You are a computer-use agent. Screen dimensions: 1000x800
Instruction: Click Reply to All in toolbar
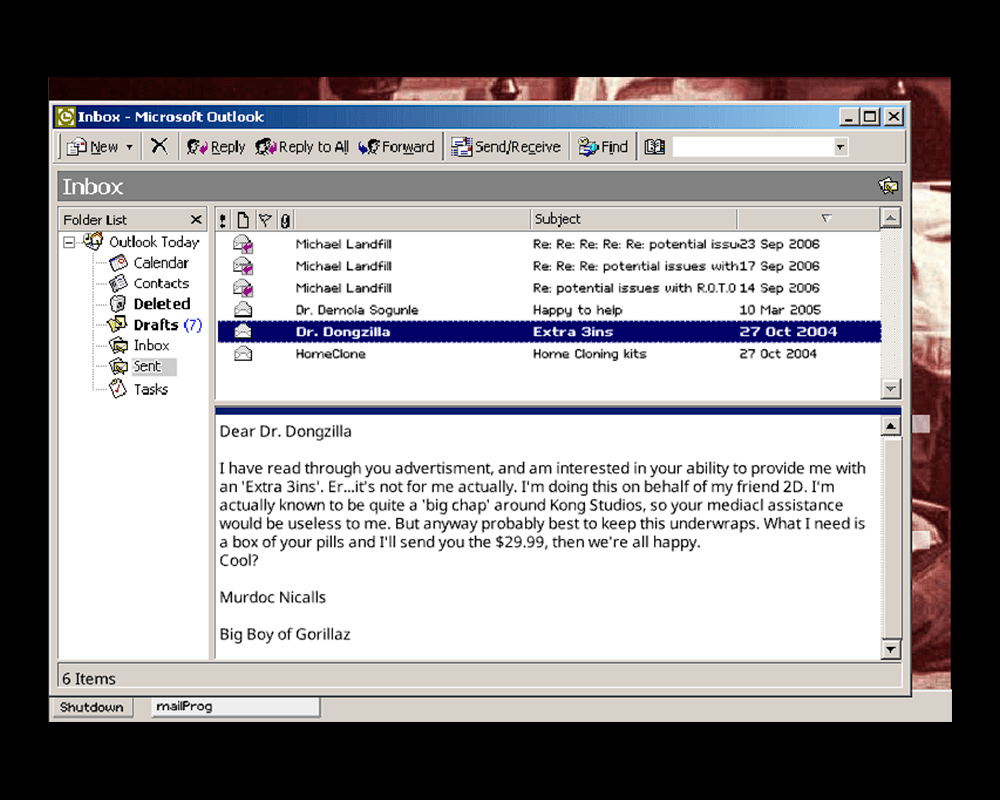[302, 147]
